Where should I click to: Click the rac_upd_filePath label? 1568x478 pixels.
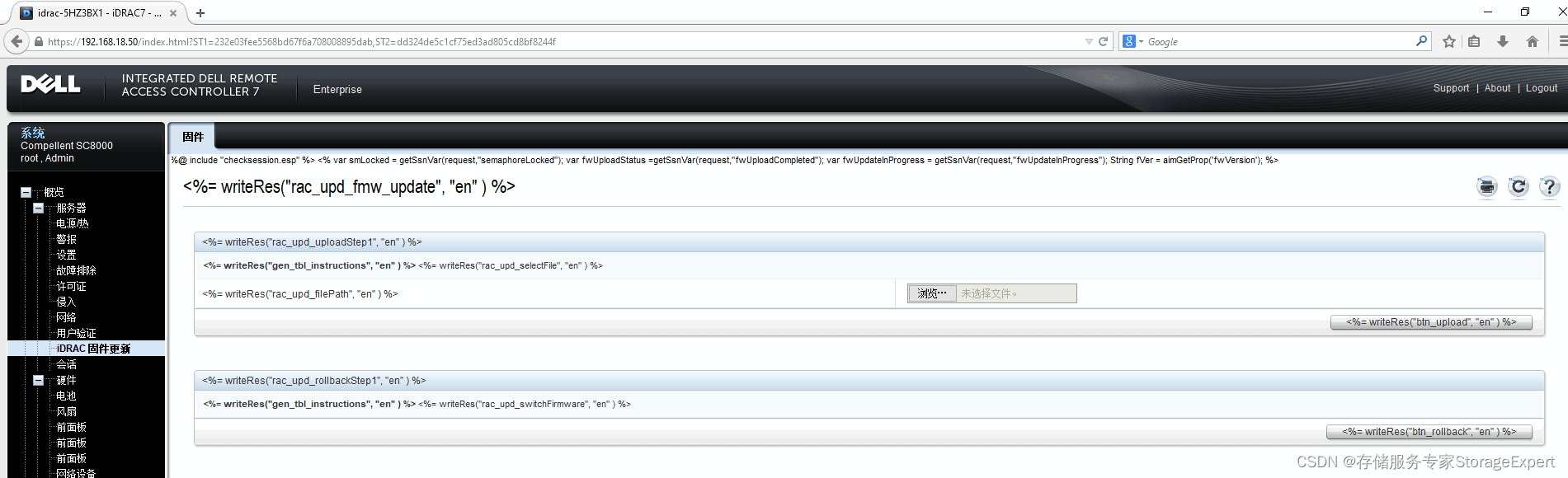pos(300,294)
